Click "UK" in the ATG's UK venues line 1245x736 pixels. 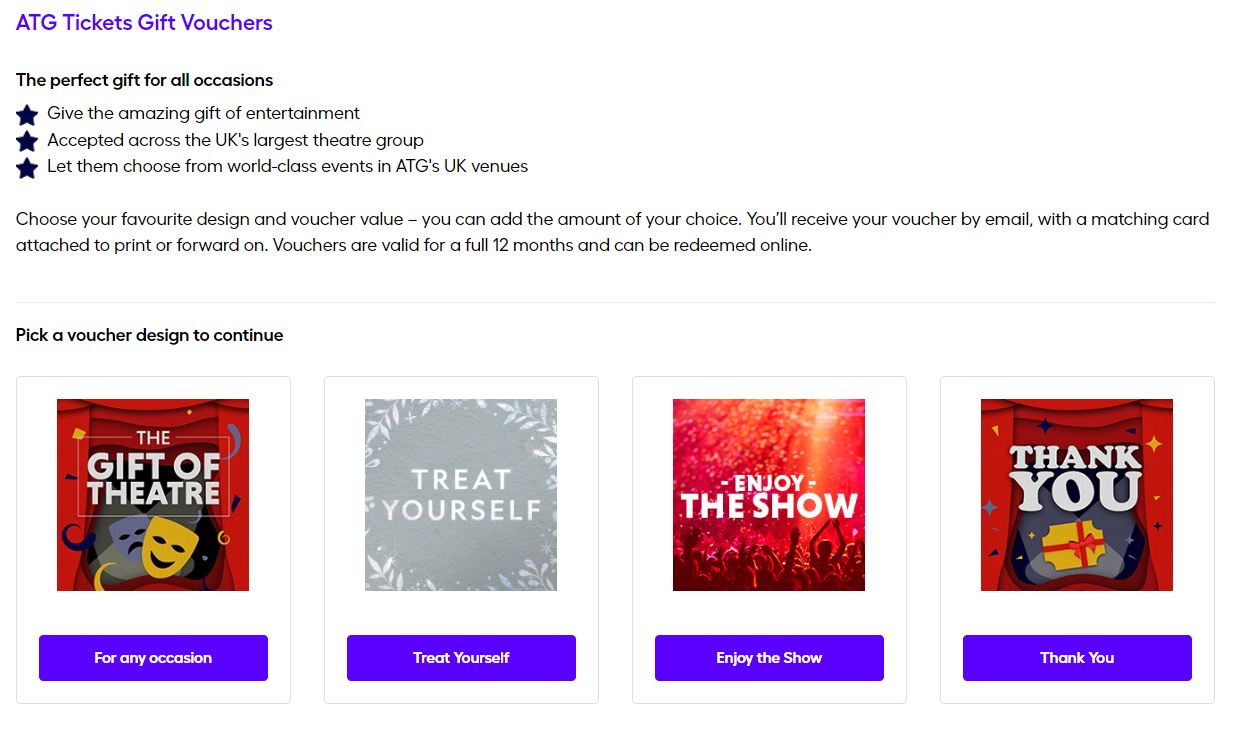tap(457, 166)
